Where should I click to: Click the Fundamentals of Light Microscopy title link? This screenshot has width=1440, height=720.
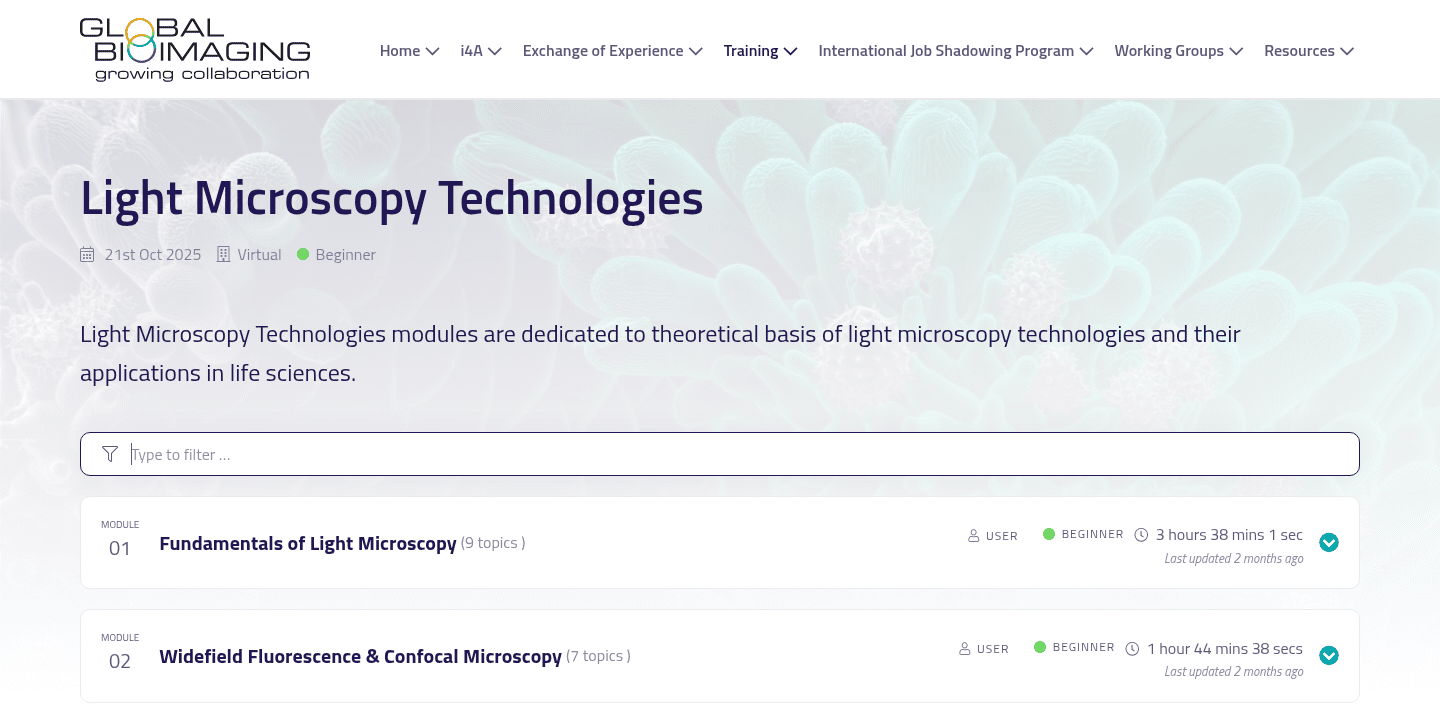307,542
